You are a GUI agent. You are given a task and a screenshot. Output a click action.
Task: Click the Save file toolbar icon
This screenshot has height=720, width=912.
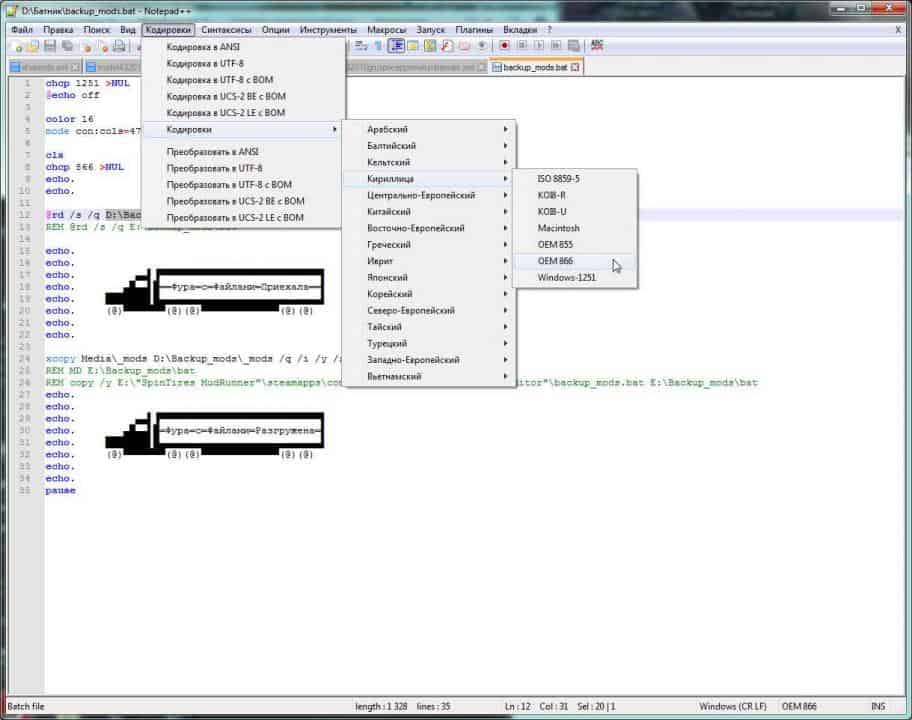tap(50, 46)
